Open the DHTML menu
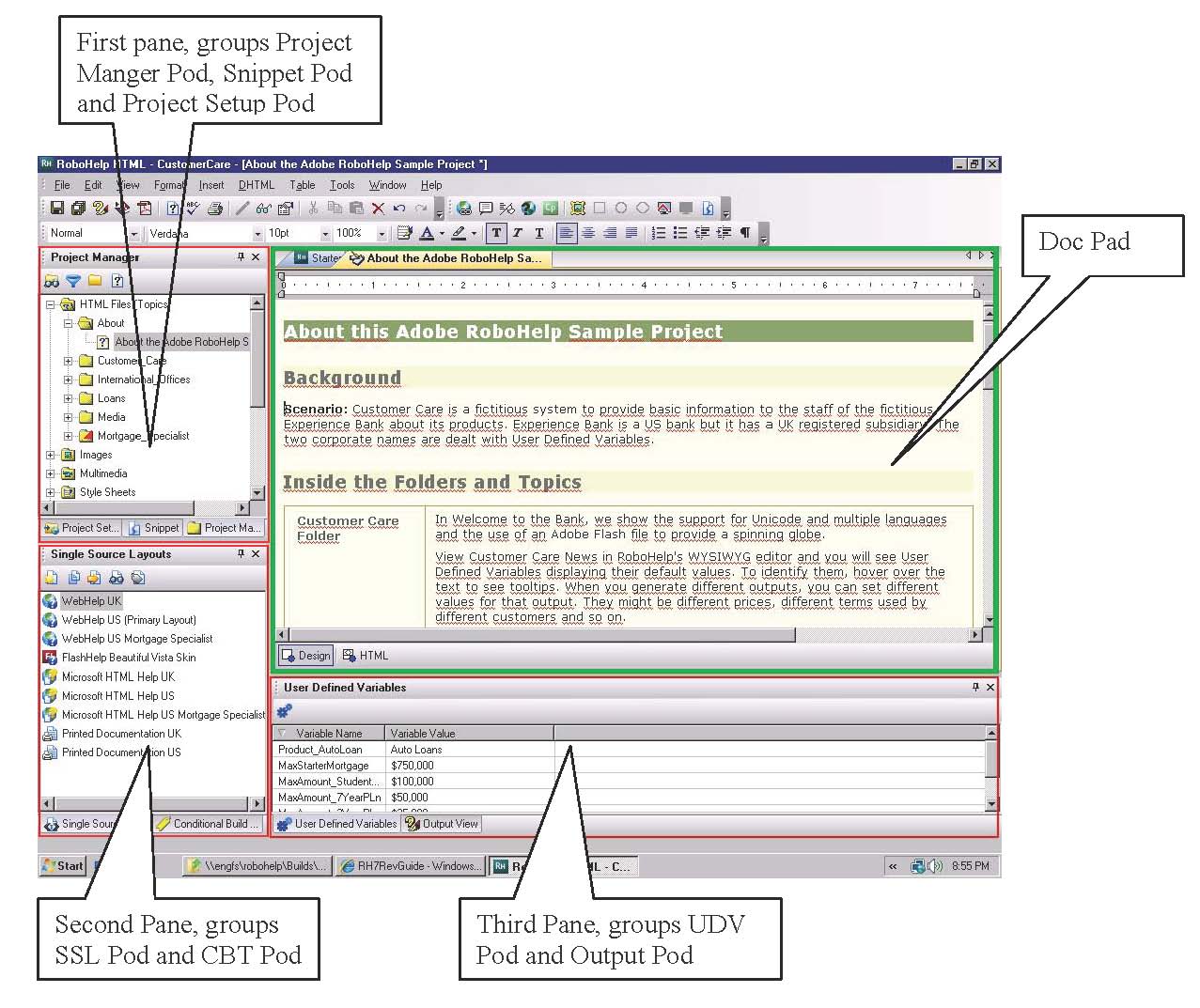Screen dimensions: 1200x1008 256,185
